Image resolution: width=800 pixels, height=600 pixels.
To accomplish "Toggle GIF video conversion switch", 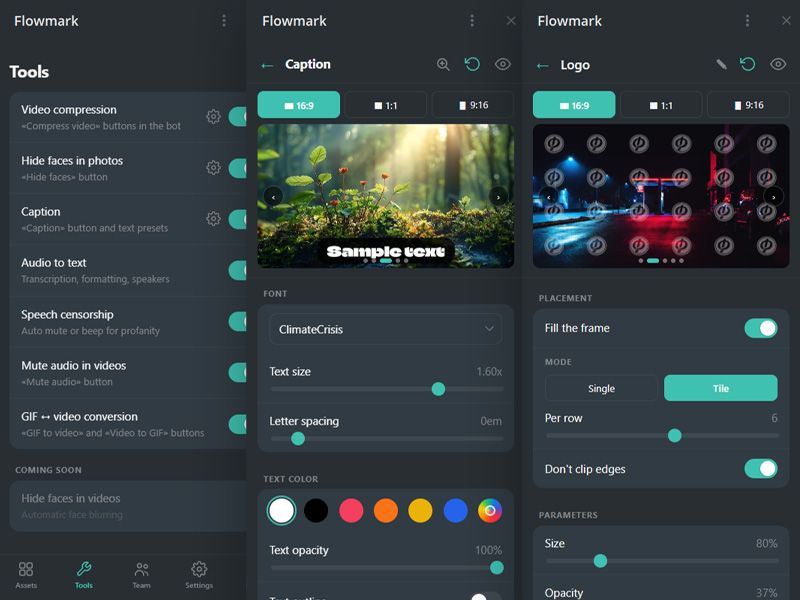I will [237, 424].
